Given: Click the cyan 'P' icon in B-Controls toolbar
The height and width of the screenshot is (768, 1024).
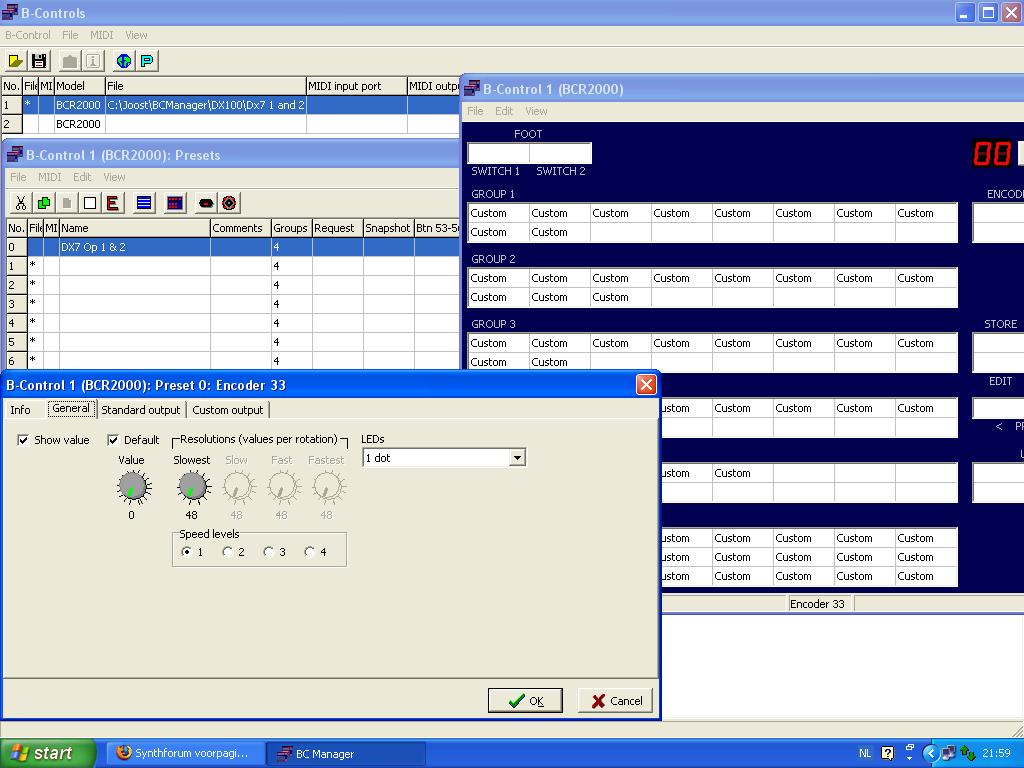Looking at the screenshot, I should point(147,61).
